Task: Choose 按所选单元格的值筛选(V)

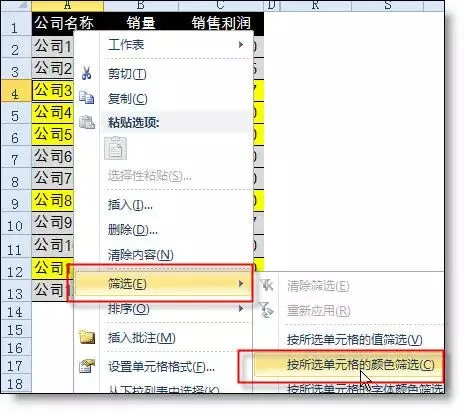Action: [355, 340]
